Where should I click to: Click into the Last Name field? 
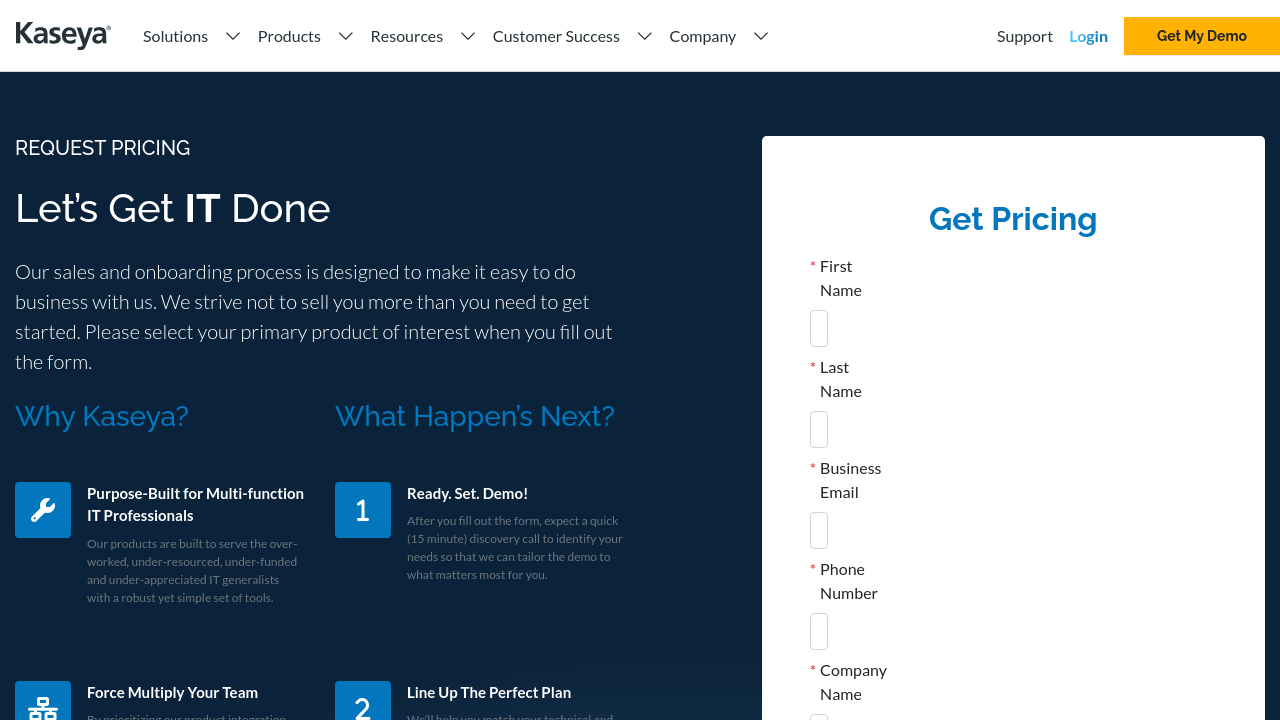pyautogui.click(x=819, y=429)
